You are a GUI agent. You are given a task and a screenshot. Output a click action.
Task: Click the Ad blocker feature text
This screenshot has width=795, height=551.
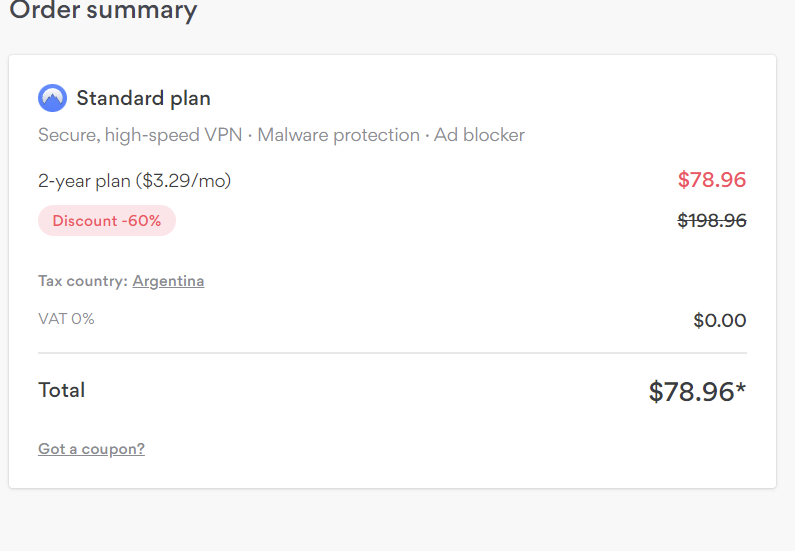pos(479,135)
